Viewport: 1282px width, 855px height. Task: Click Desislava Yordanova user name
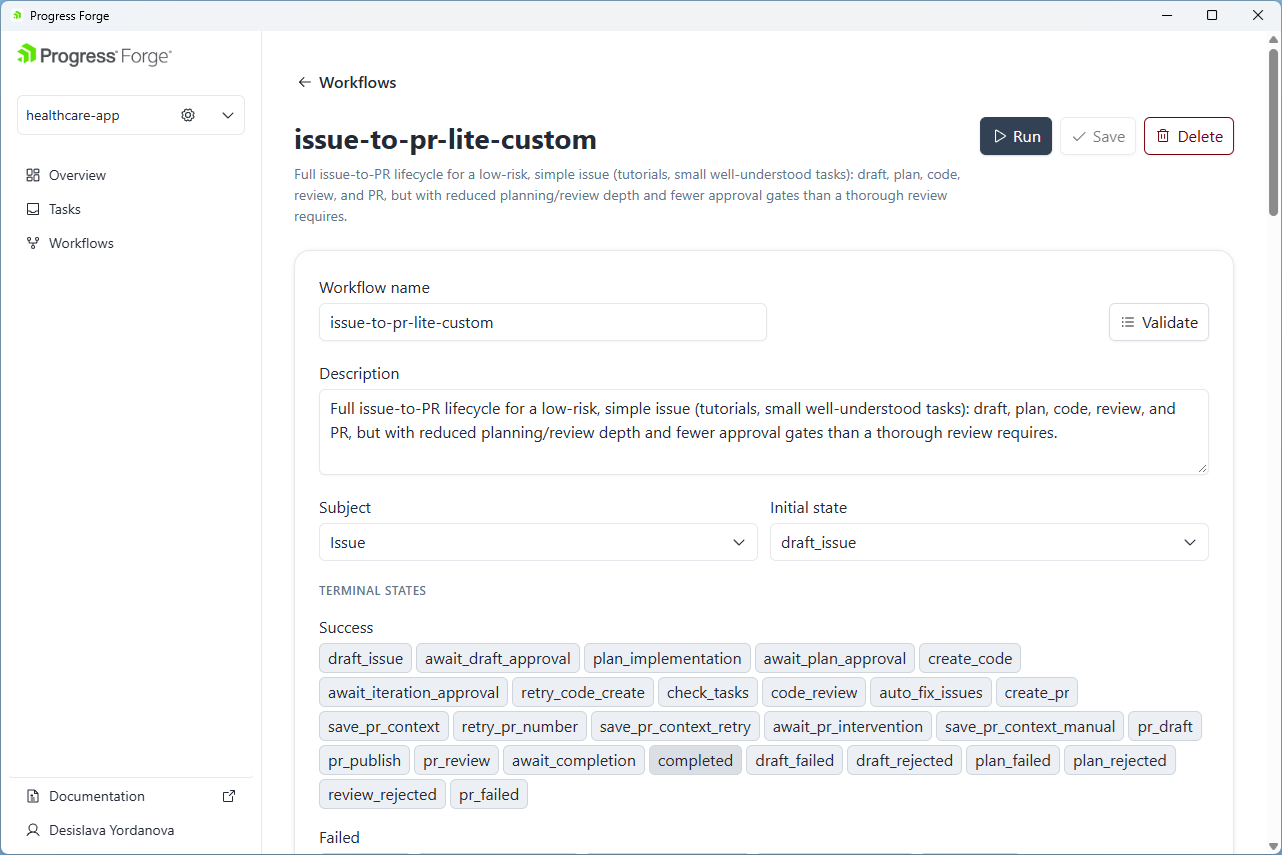111,830
